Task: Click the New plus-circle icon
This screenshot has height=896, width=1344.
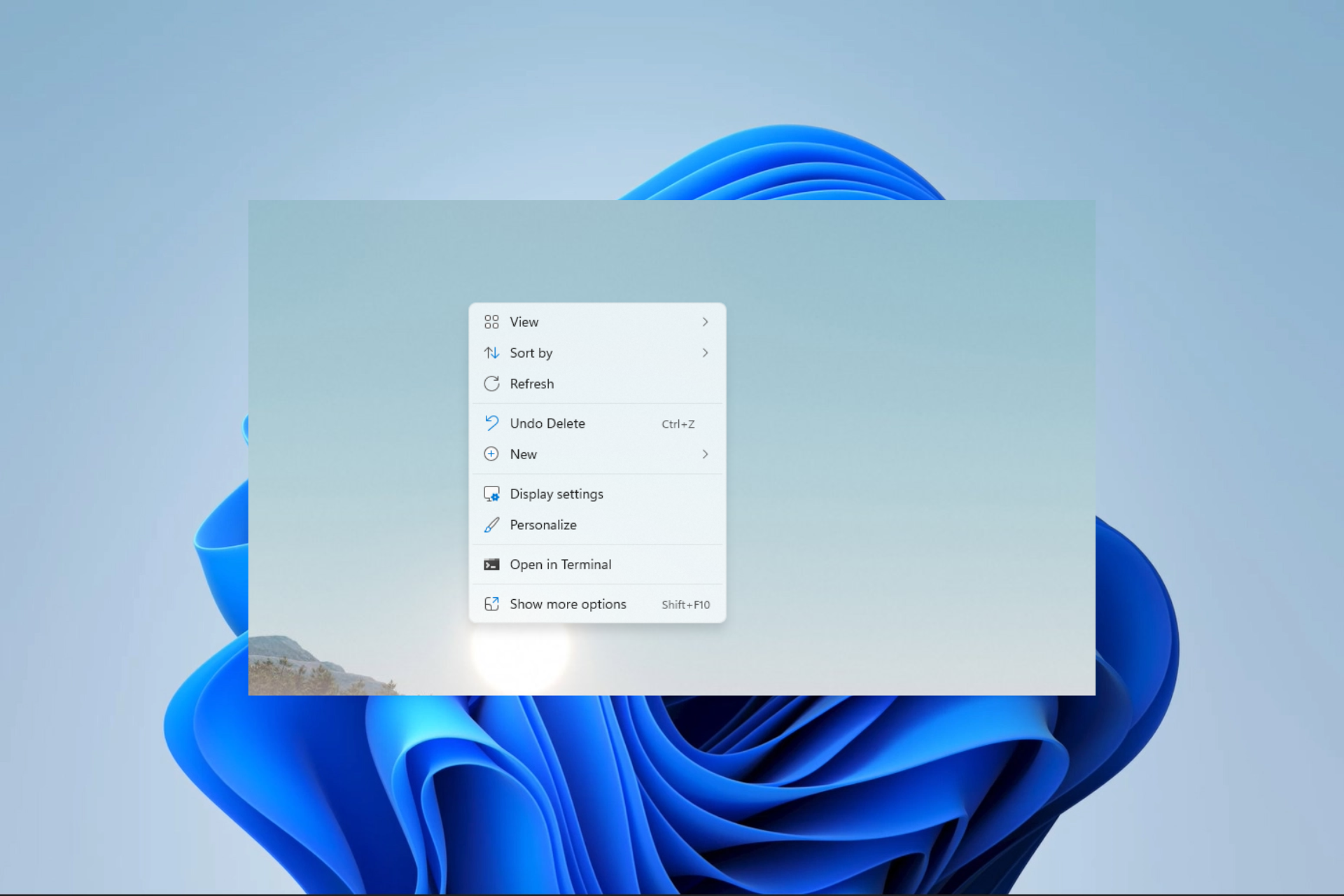Action: click(491, 454)
